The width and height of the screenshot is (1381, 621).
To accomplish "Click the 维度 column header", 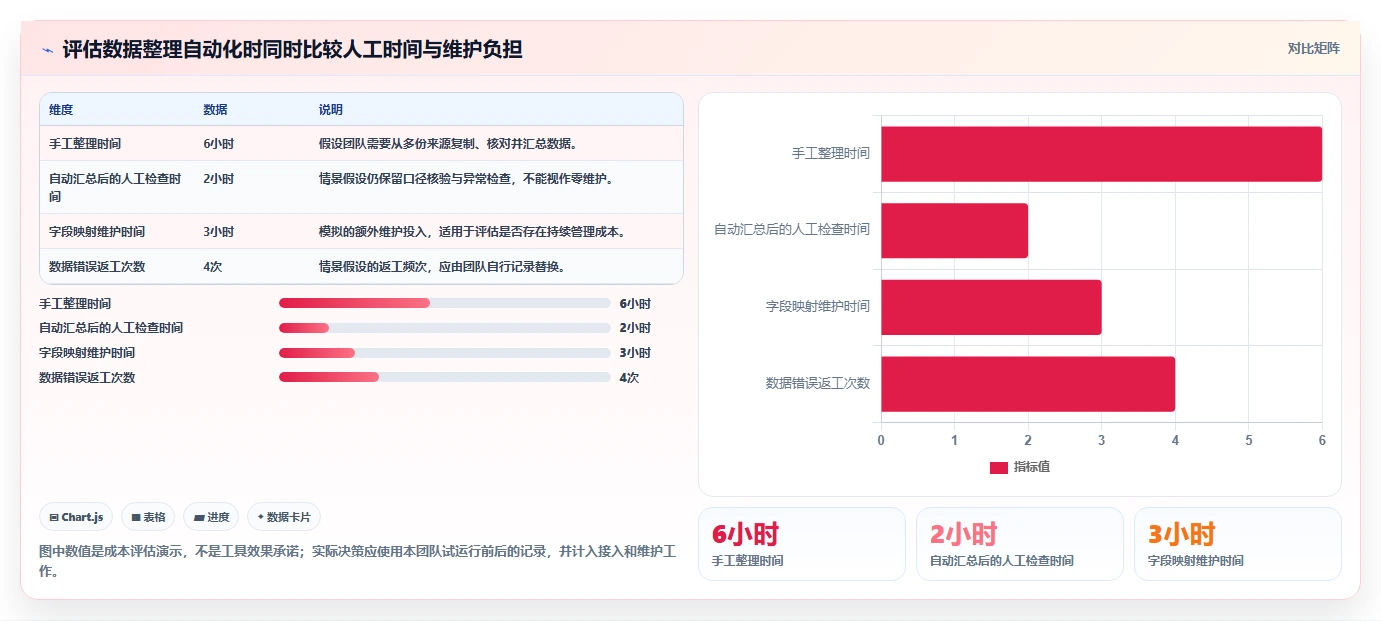I will tap(61, 110).
